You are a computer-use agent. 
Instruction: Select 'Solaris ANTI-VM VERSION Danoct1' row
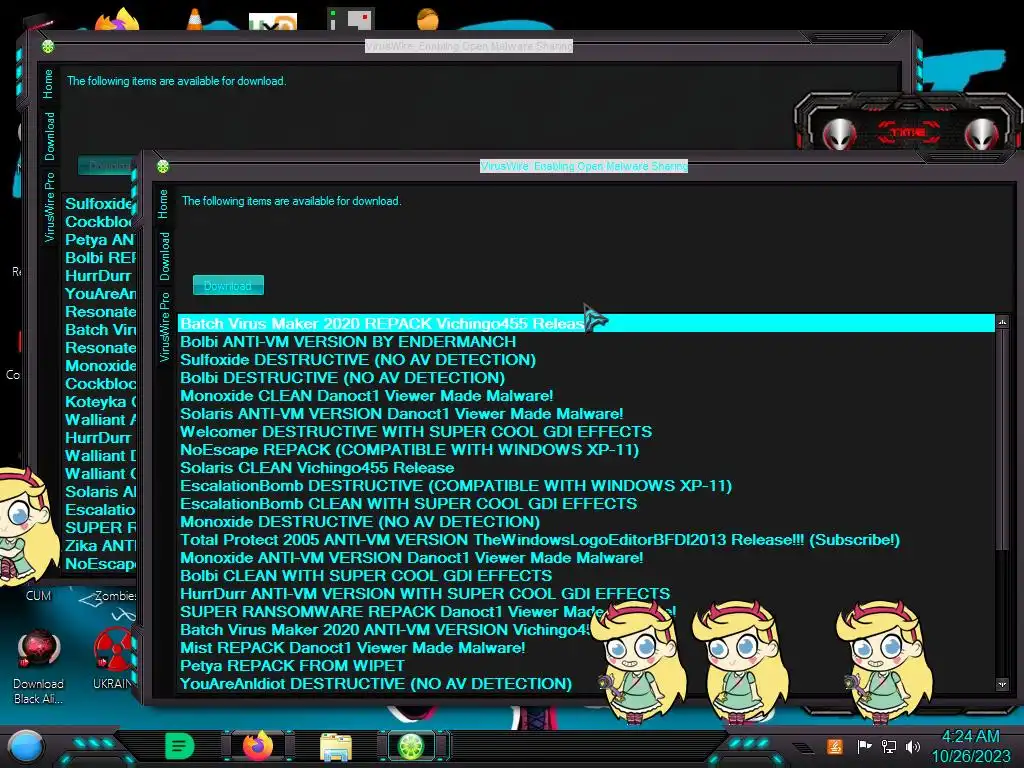click(586, 414)
